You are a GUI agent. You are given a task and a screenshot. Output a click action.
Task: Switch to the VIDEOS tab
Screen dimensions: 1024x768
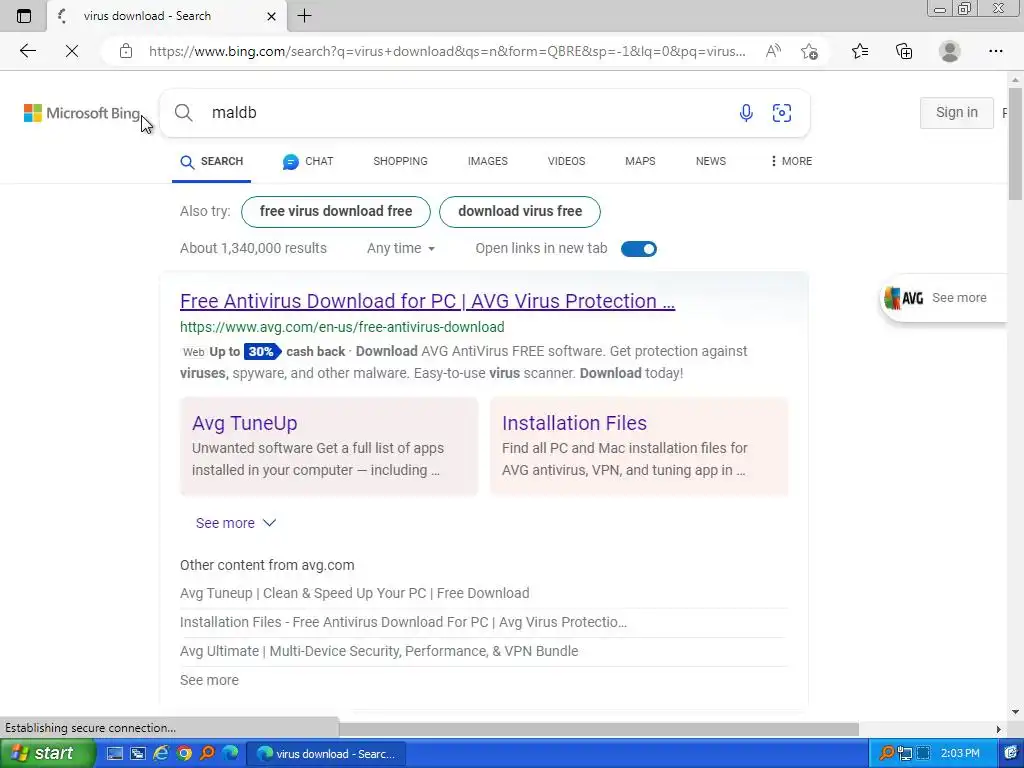[566, 161]
